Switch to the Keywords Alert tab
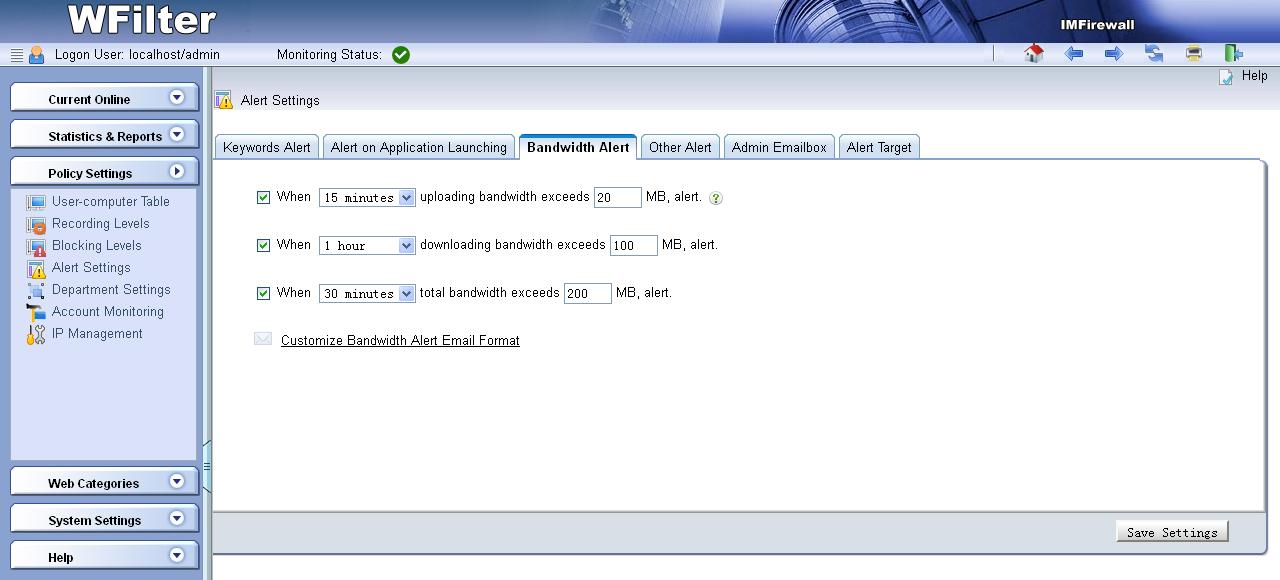The height and width of the screenshot is (580, 1280). click(267, 147)
